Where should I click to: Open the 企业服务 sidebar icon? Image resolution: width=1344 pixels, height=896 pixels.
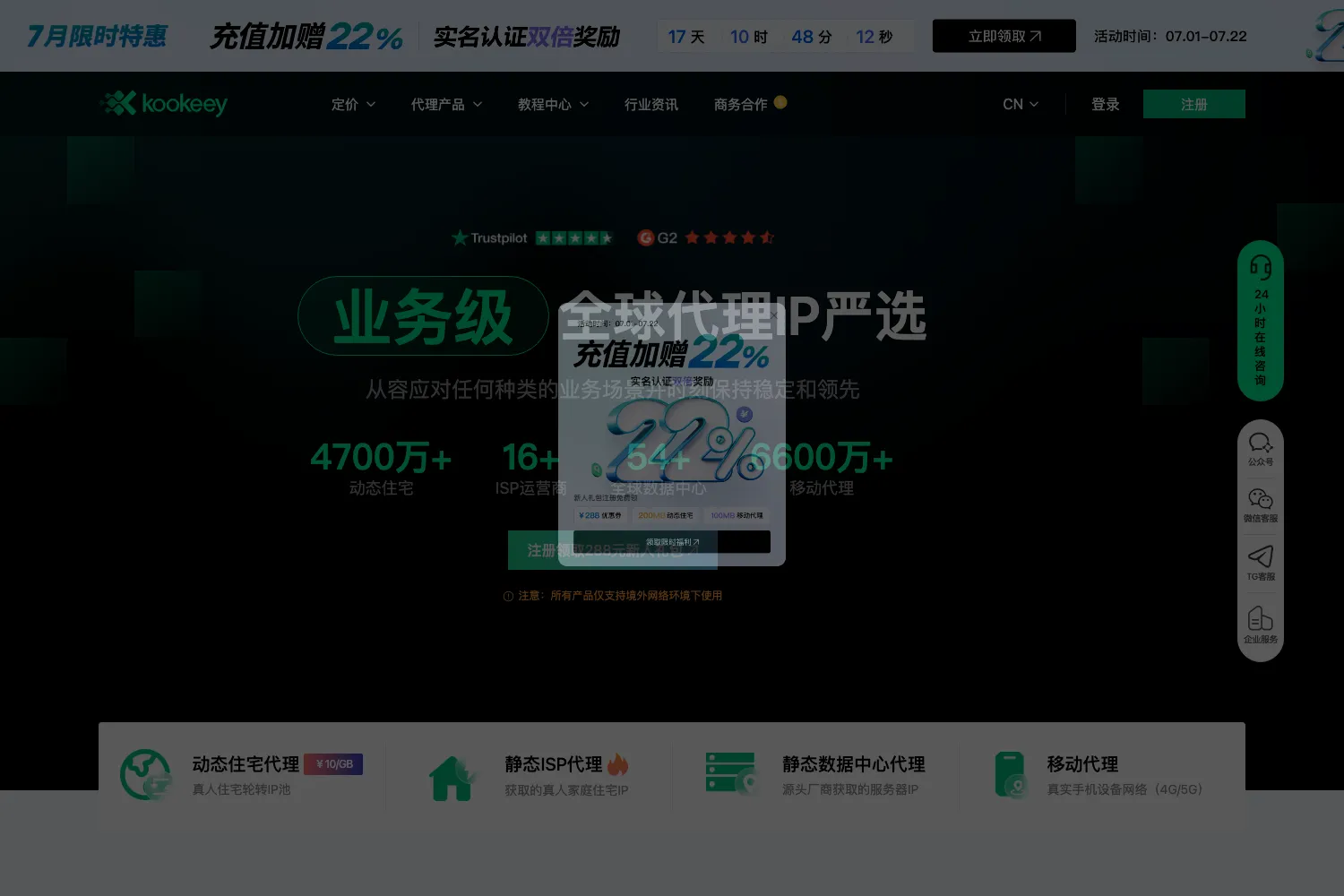point(1261,625)
